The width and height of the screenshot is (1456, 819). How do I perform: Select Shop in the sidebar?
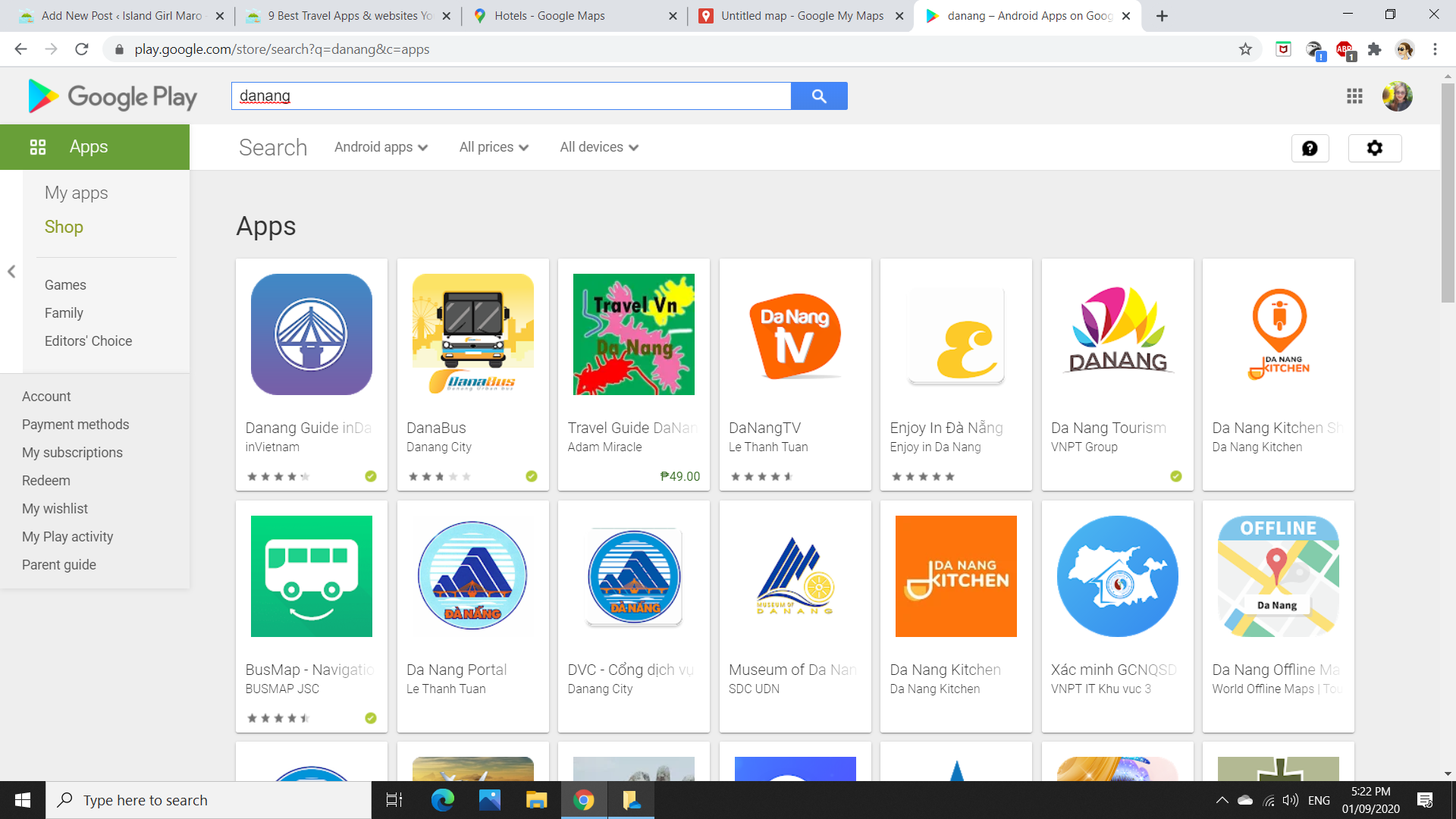tap(64, 227)
